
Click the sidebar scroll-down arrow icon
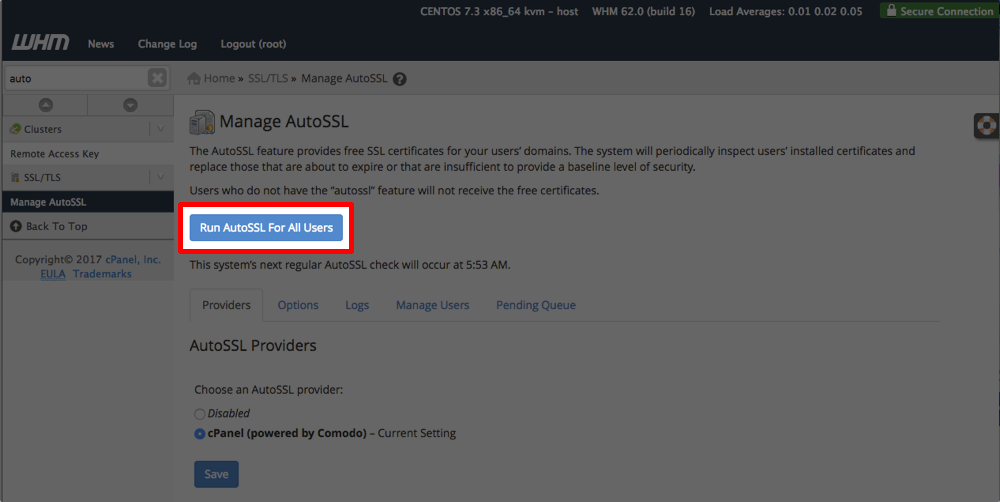[130, 105]
